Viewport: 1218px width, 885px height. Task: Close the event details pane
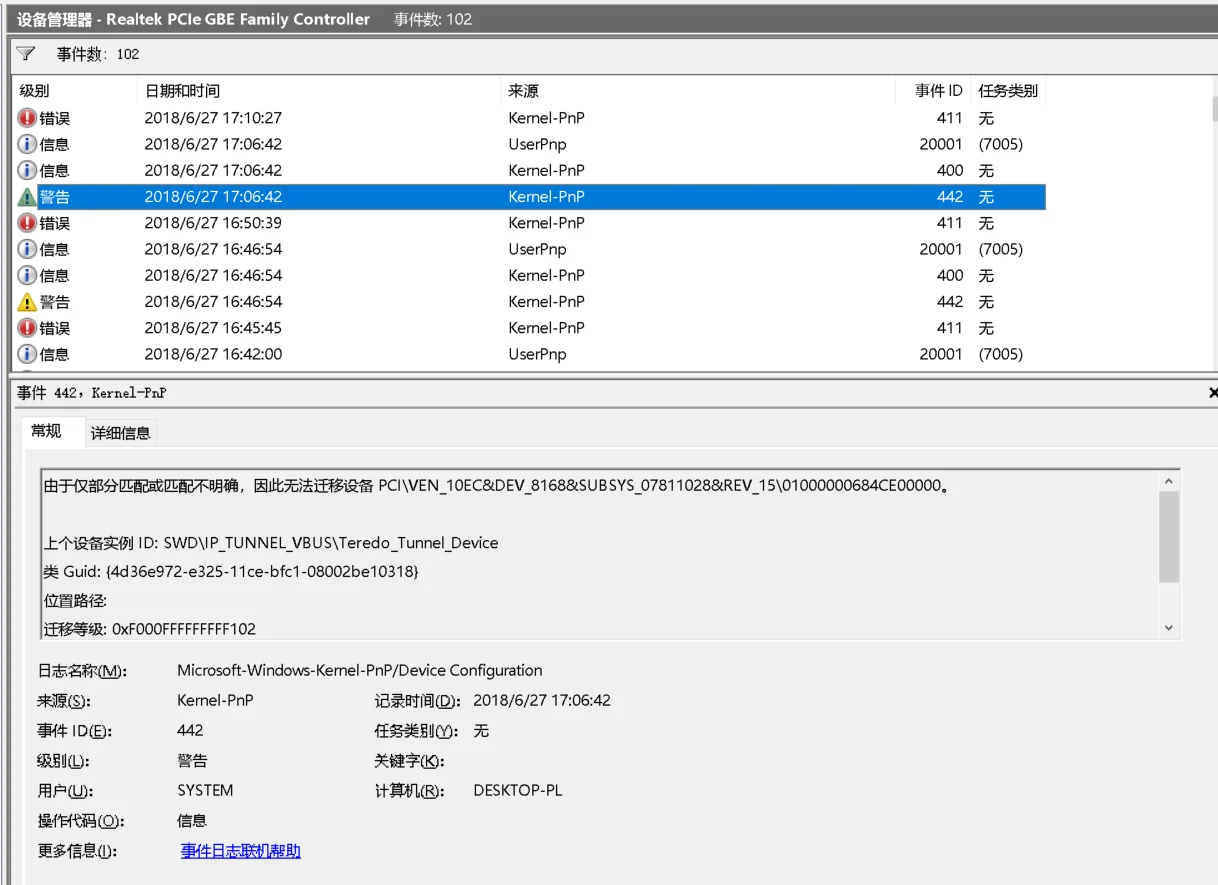[1212, 392]
